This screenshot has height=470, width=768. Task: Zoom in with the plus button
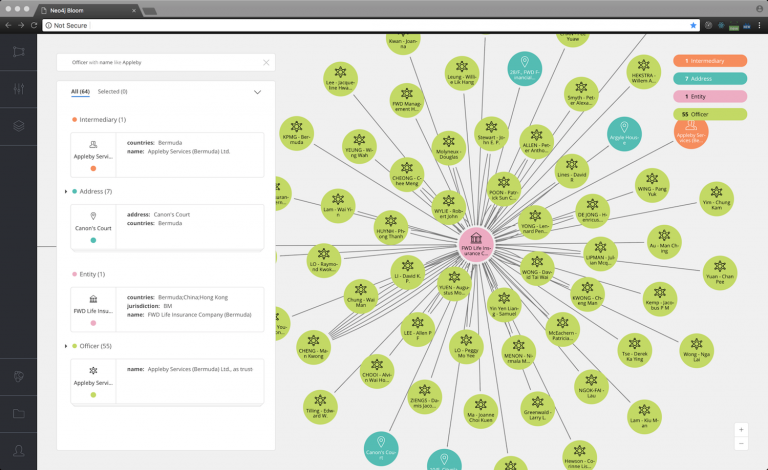pyautogui.click(x=741, y=429)
